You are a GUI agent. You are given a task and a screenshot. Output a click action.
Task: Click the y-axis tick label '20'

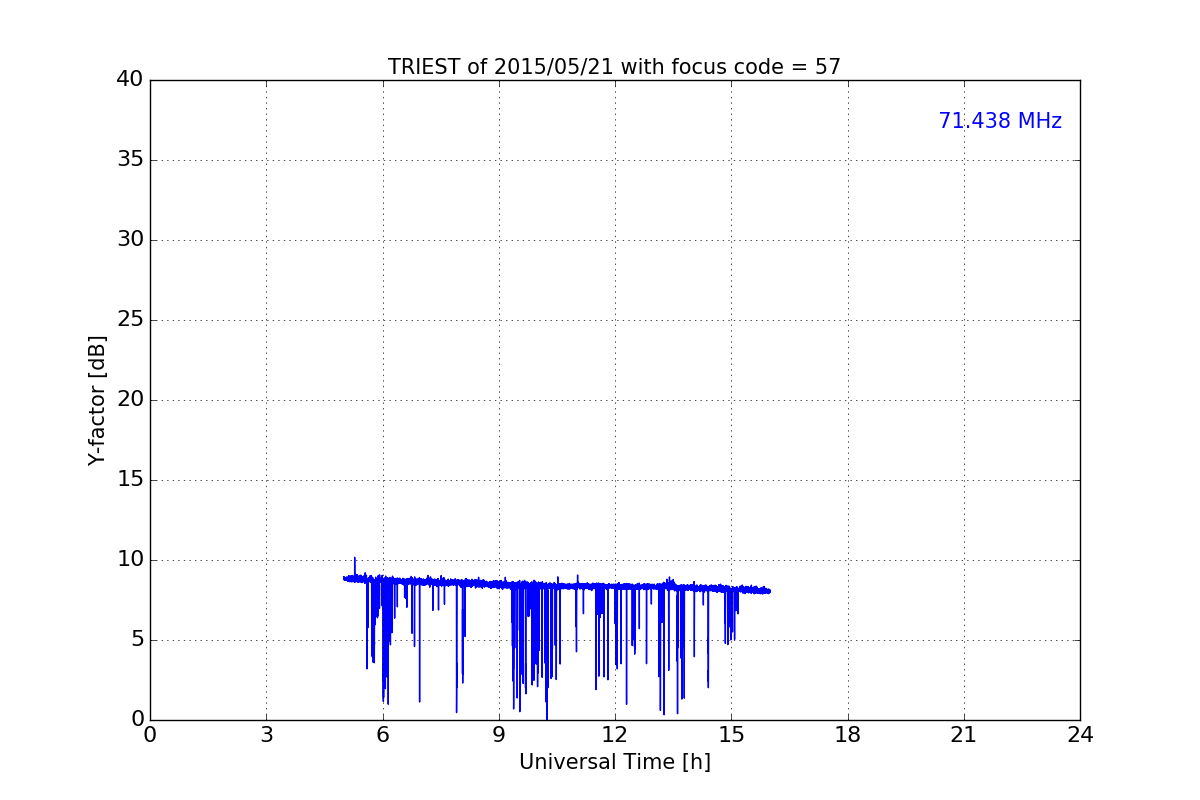tap(129, 400)
